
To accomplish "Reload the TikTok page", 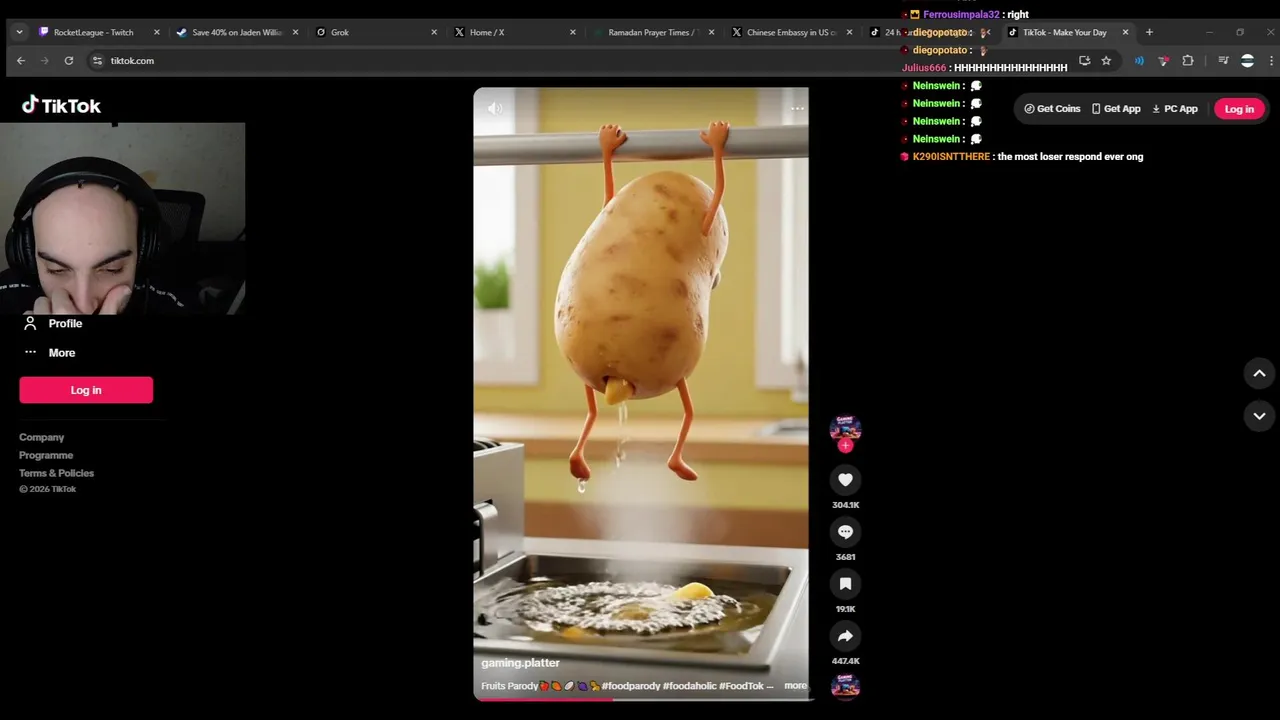I will [x=68, y=61].
